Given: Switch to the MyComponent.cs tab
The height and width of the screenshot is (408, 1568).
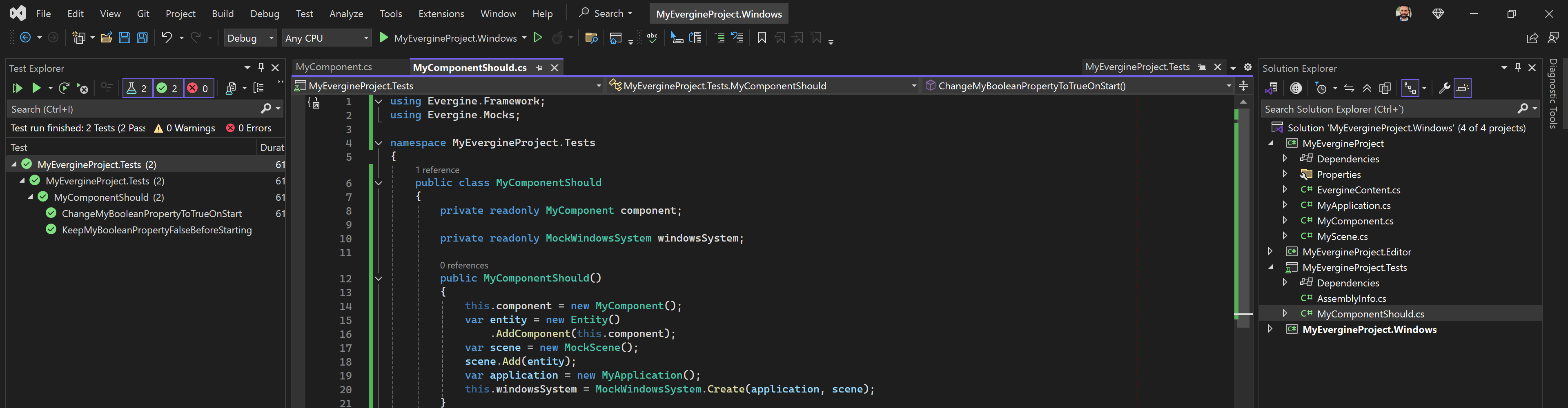Looking at the screenshot, I should click(x=334, y=67).
